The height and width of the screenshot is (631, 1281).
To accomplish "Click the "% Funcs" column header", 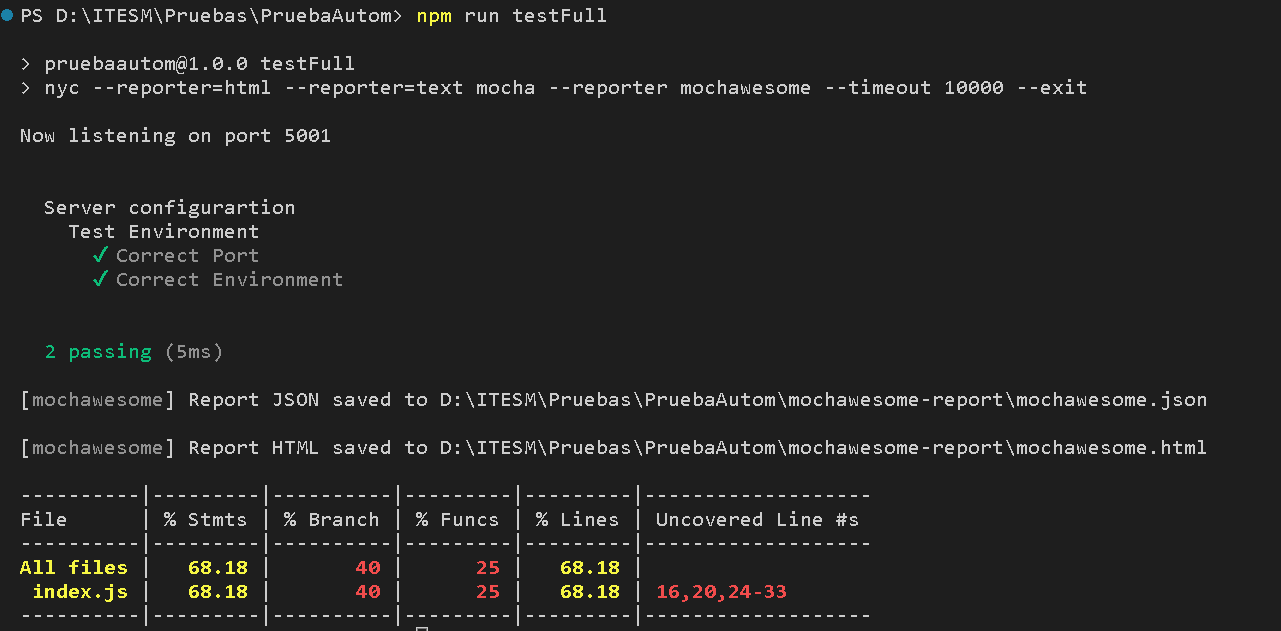I will 457,520.
